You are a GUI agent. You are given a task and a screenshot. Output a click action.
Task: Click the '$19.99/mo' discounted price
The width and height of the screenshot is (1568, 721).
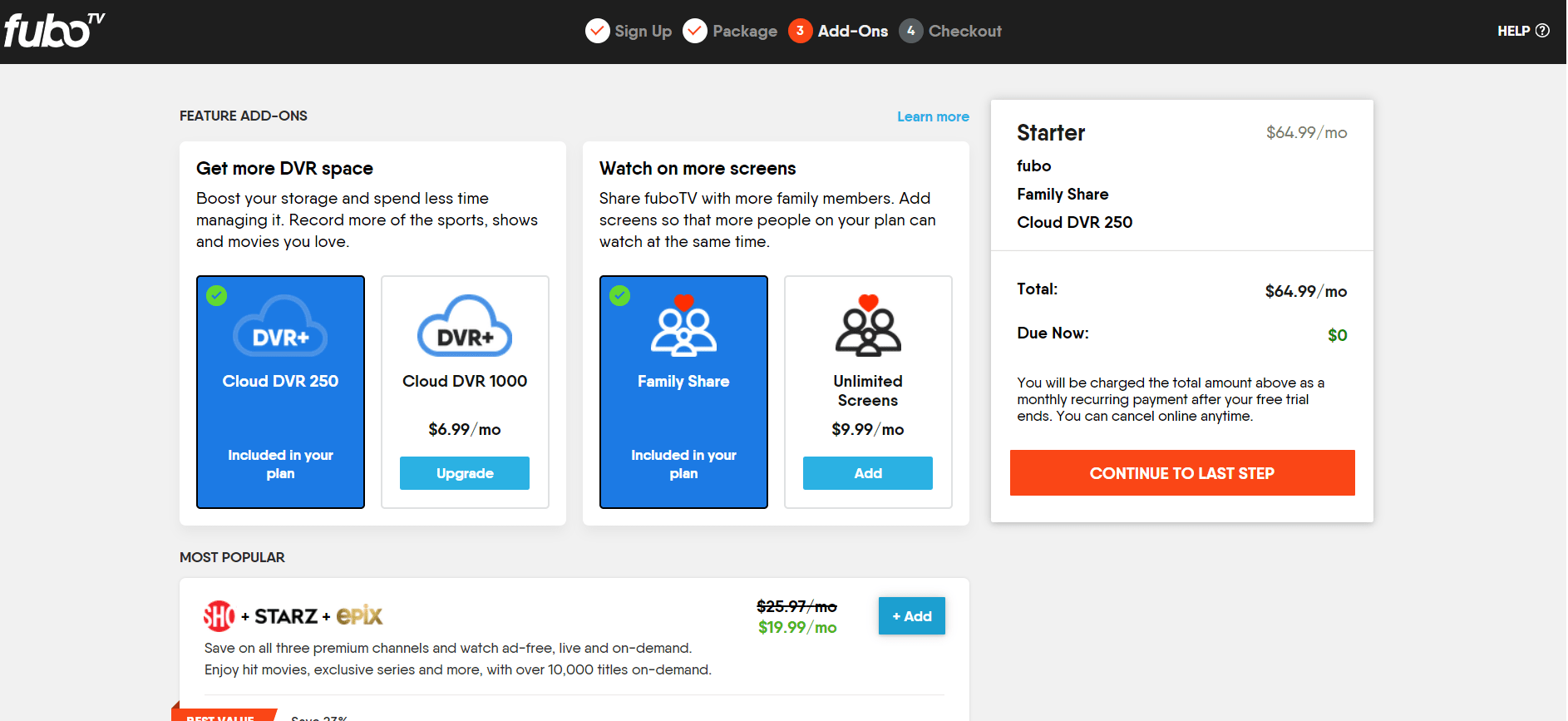797,627
